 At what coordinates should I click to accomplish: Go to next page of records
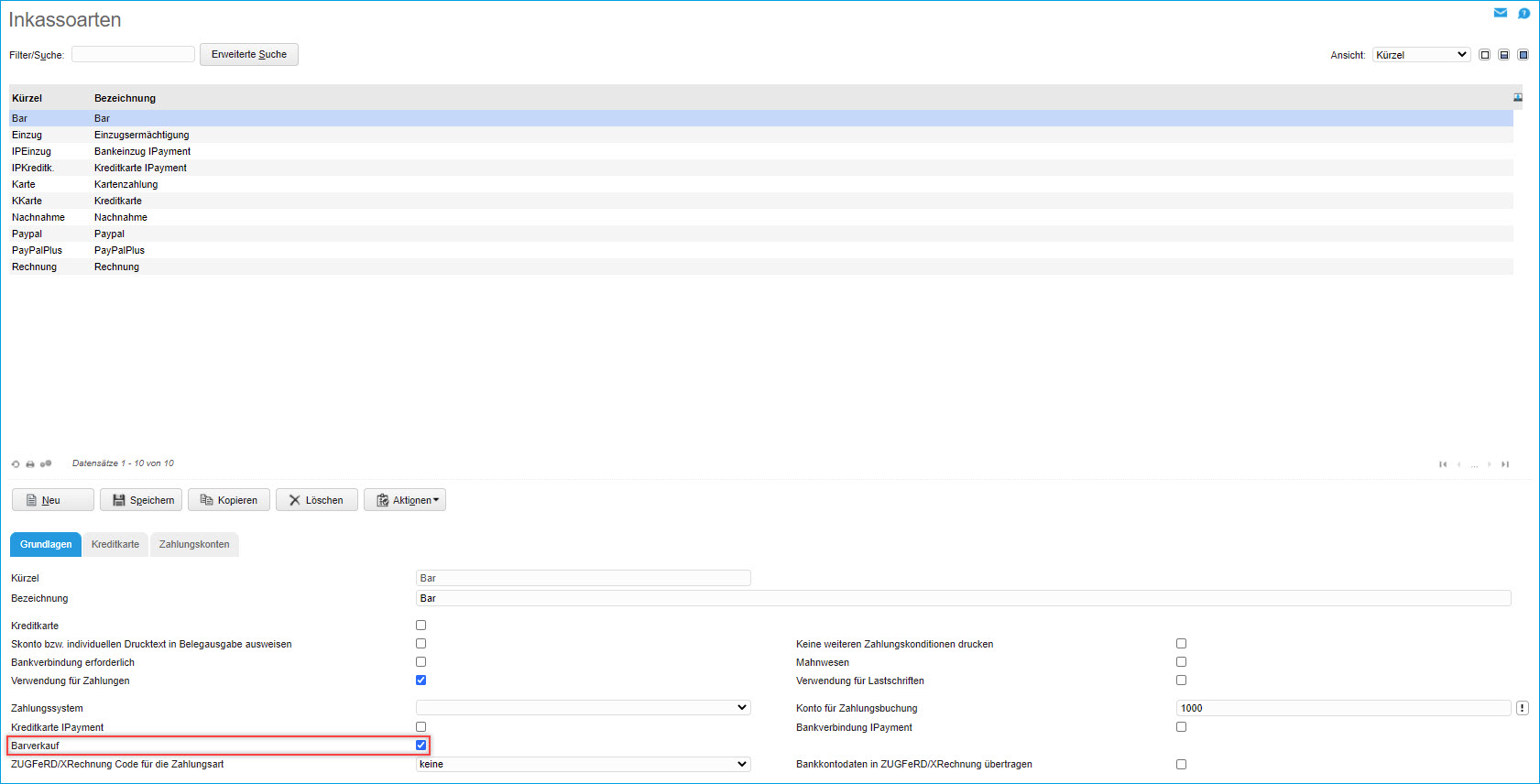click(1490, 464)
